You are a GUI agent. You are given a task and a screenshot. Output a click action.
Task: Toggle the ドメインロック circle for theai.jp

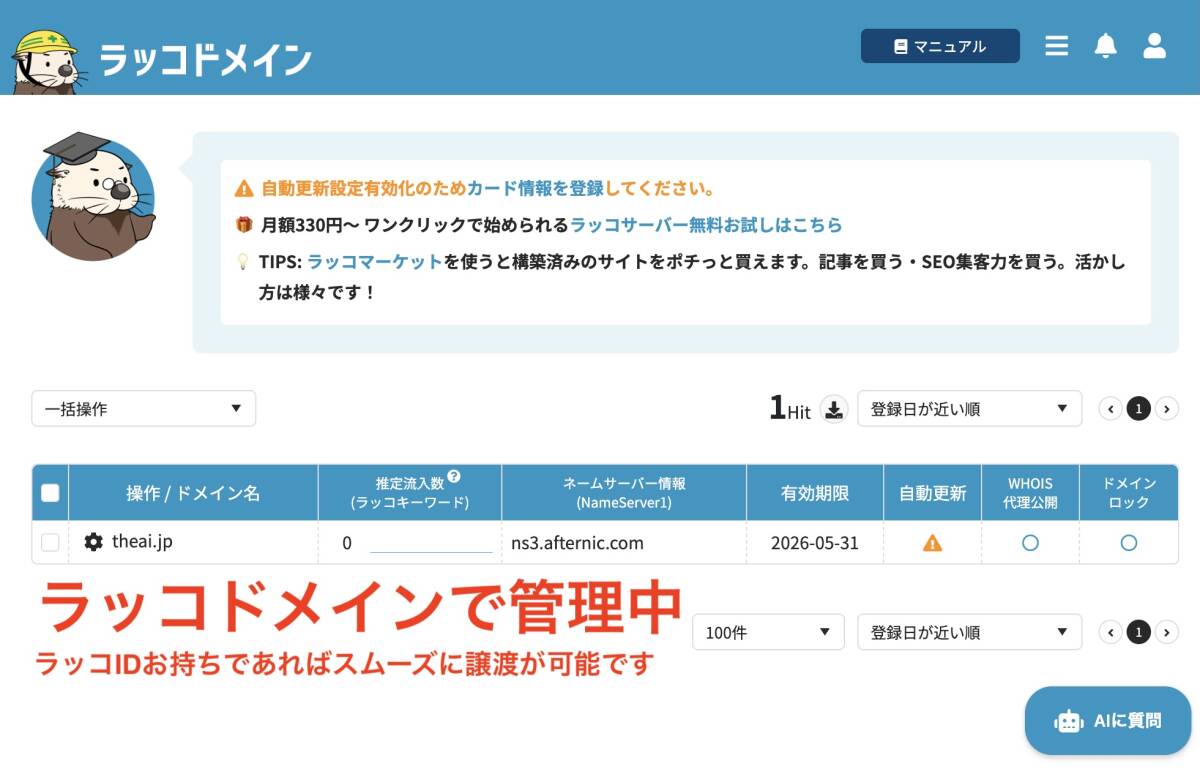click(1129, 543)
